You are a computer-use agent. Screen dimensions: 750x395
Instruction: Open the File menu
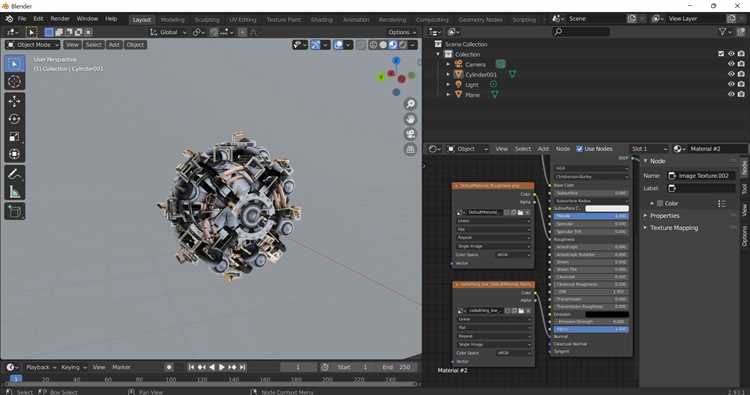point(22,19)
